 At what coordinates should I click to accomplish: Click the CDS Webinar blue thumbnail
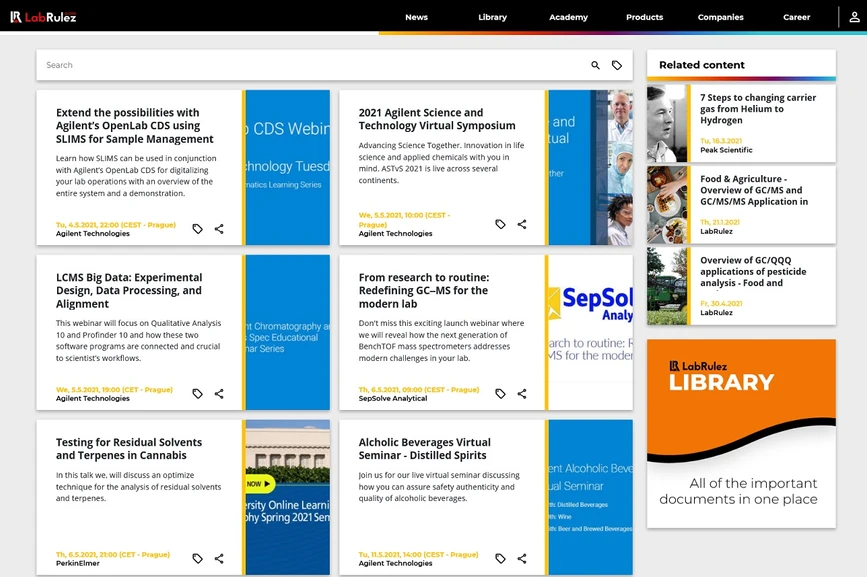click(288, 167)
